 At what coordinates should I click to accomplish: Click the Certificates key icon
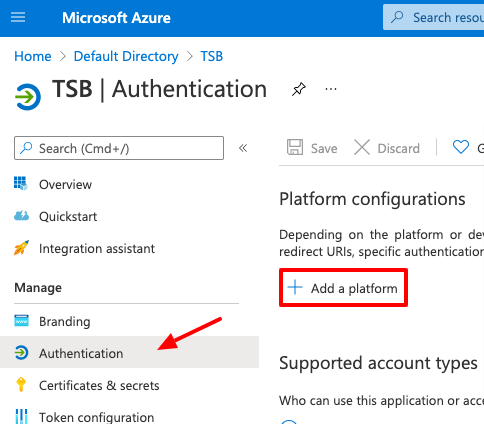21,385
